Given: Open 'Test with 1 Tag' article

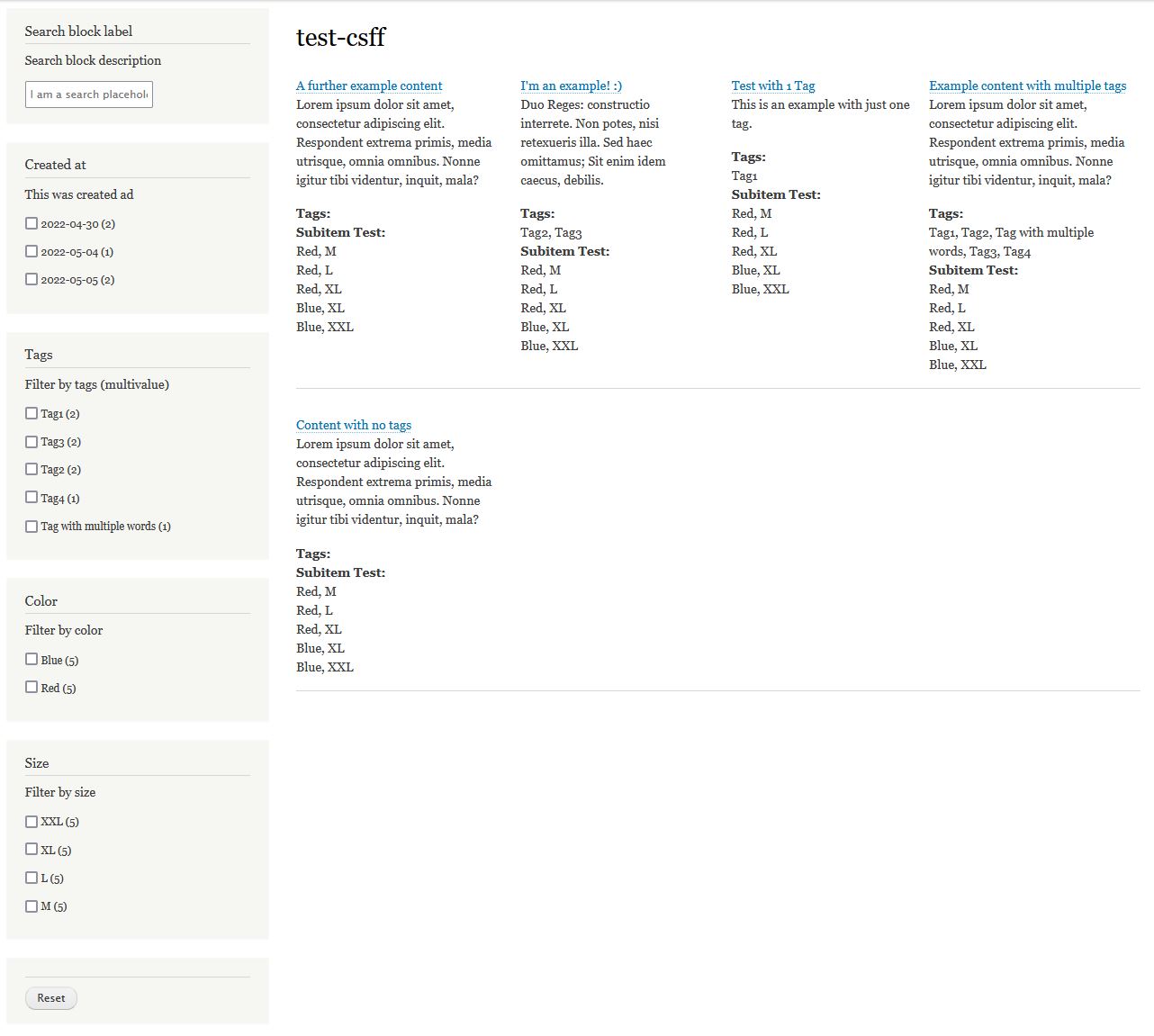Looking at the screenshot, I should tap(772, 86).
